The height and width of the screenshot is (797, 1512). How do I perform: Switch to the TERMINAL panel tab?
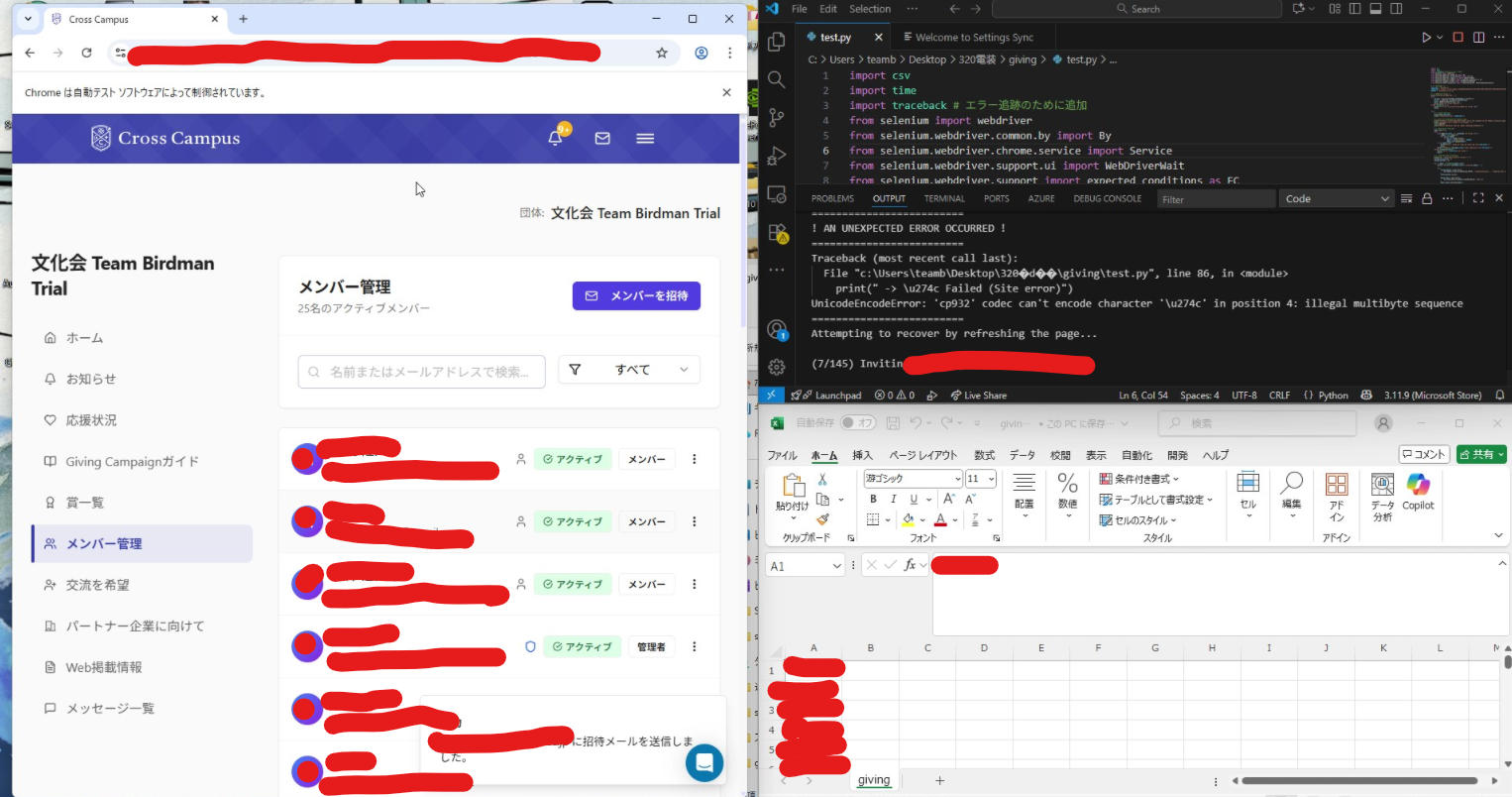click(x=944, y=199)
